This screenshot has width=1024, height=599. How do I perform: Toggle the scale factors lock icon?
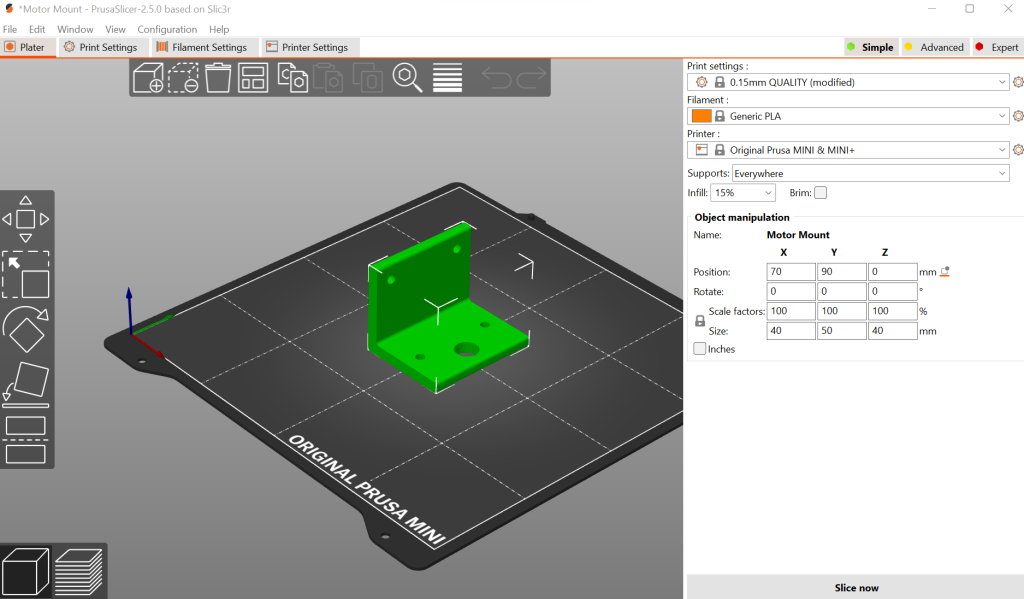[700, 321]
